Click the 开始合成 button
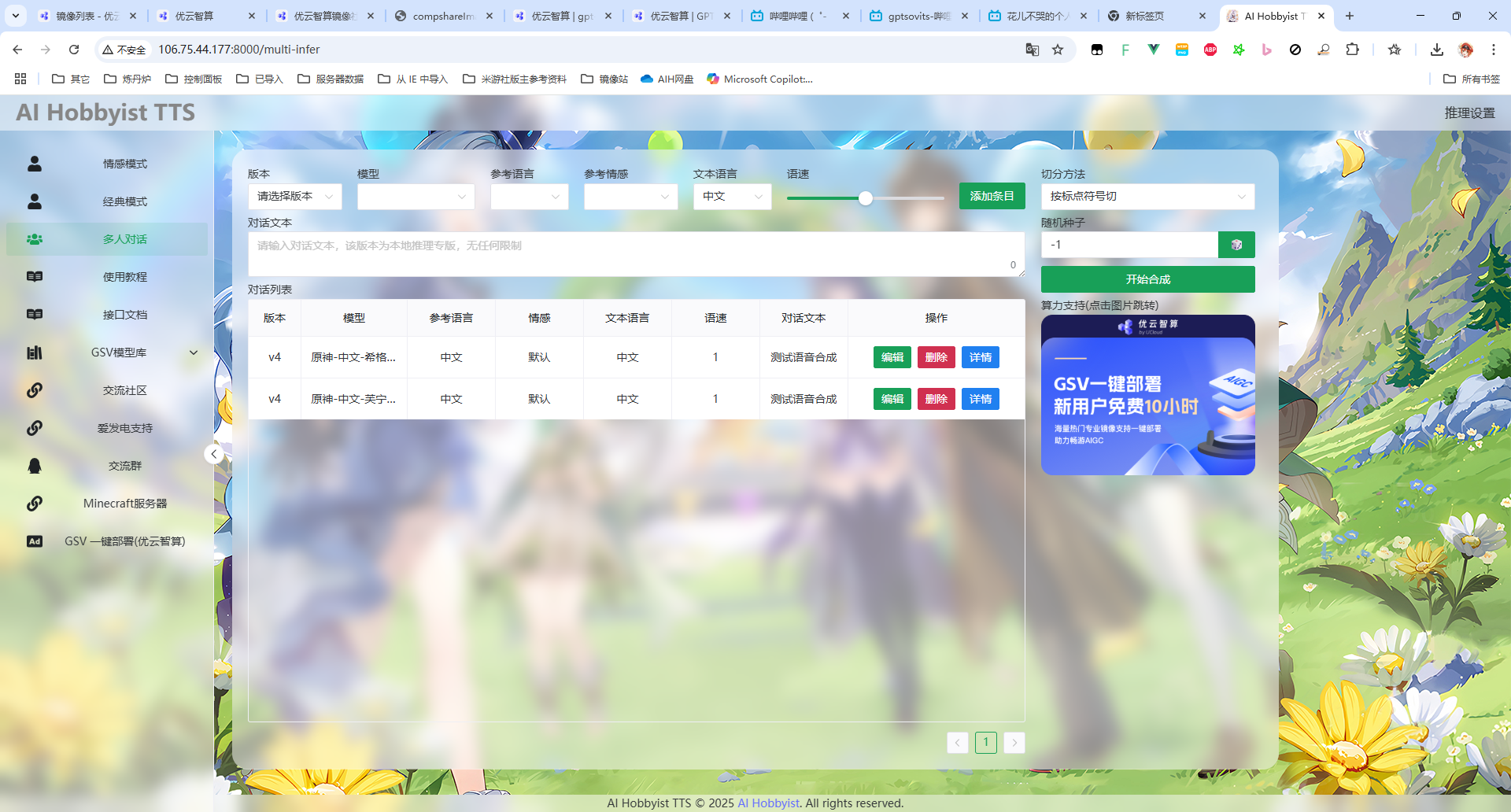 coord(1147,279)
